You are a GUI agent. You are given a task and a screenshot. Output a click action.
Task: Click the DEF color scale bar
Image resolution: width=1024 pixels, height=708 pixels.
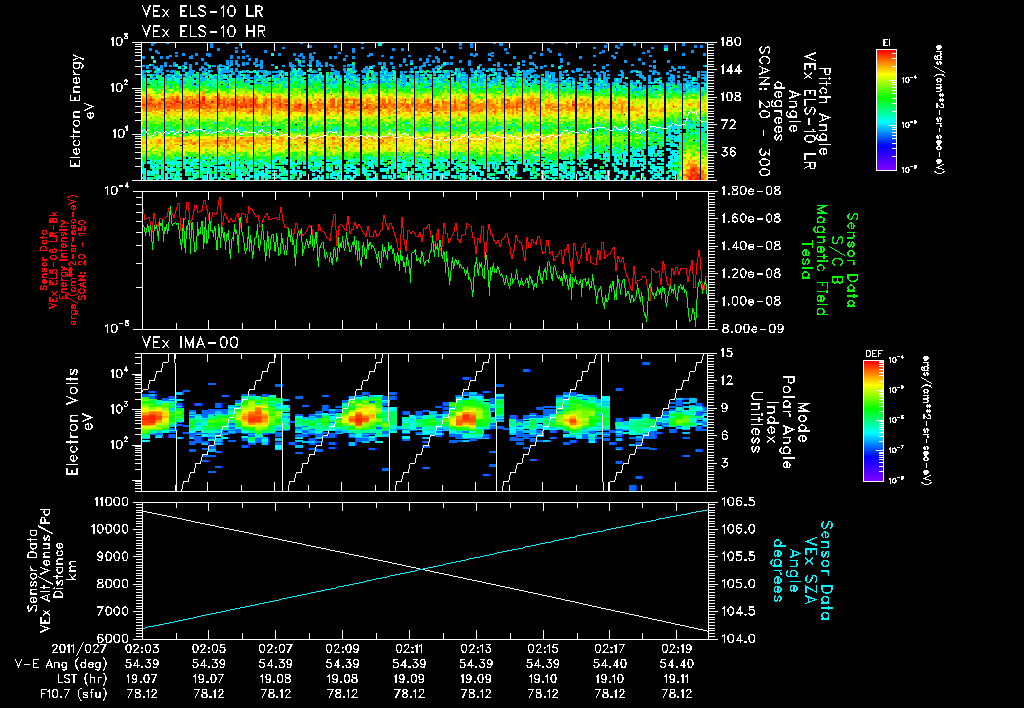click(871, 420)
